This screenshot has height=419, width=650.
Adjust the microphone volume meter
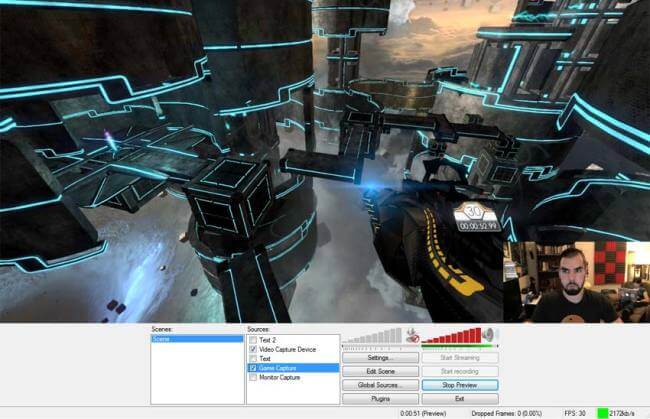[372, 335]
